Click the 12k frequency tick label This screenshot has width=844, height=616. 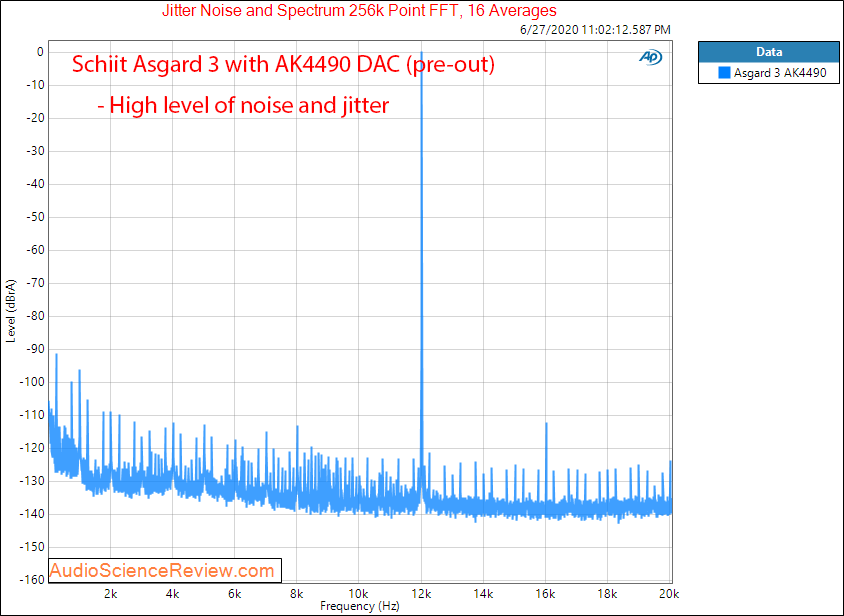pos(421,594)
